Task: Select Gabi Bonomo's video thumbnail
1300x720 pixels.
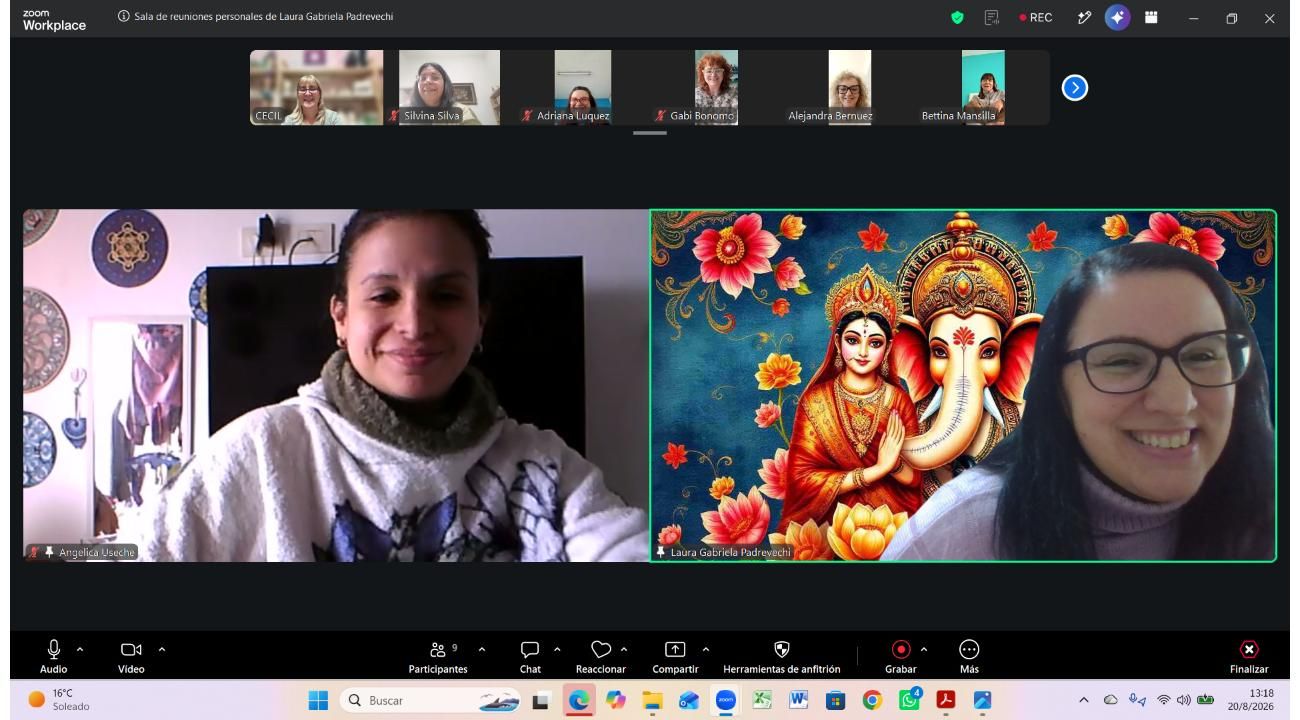Action: 716,88
